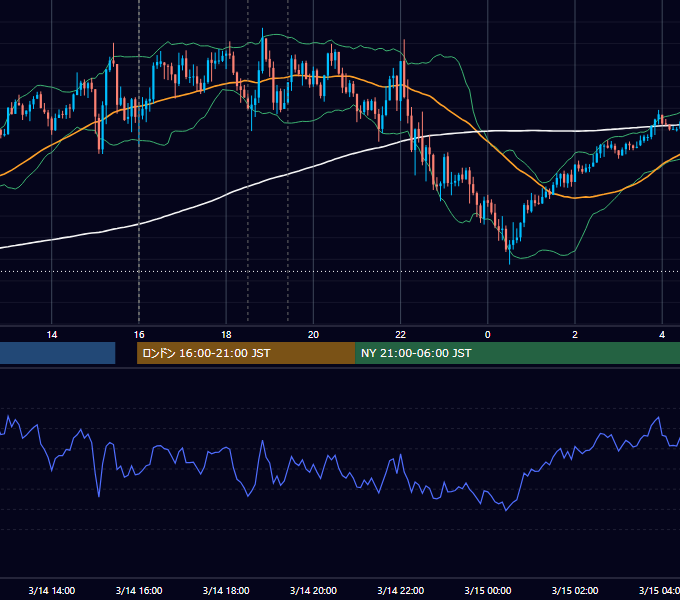Image resolution: width=680 pixels, height=600 pixels.
Task: Click the 3/14 14:00 time label
Action: tap(52, 590)
